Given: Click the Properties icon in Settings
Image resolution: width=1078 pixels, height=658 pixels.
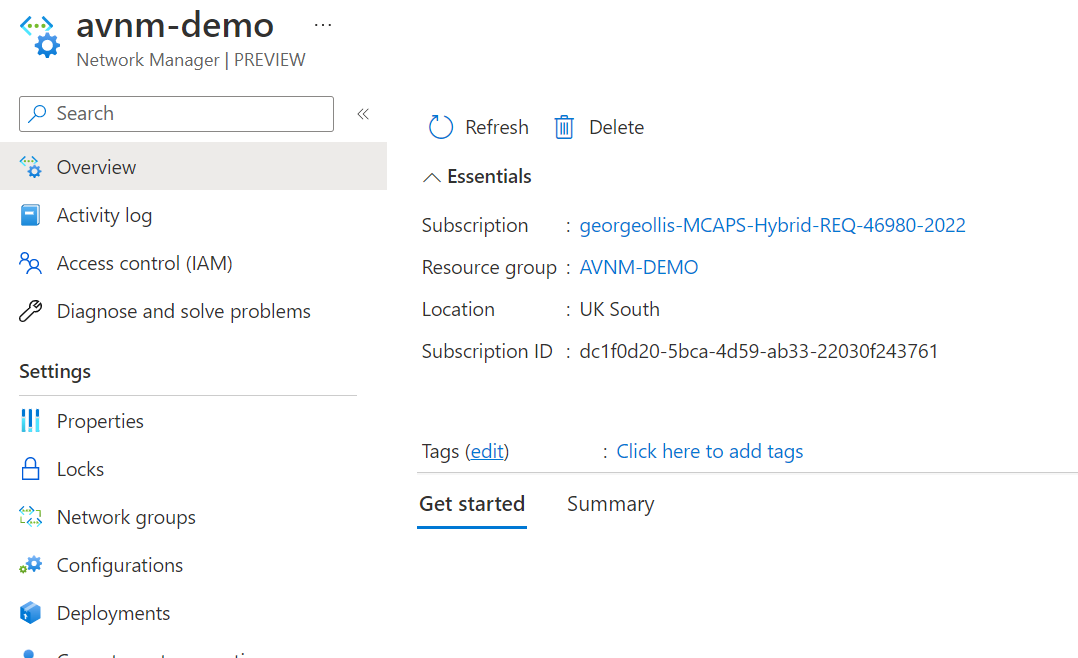Looking at the screenshot, I should pyautogui.click(x=31, y=421).
